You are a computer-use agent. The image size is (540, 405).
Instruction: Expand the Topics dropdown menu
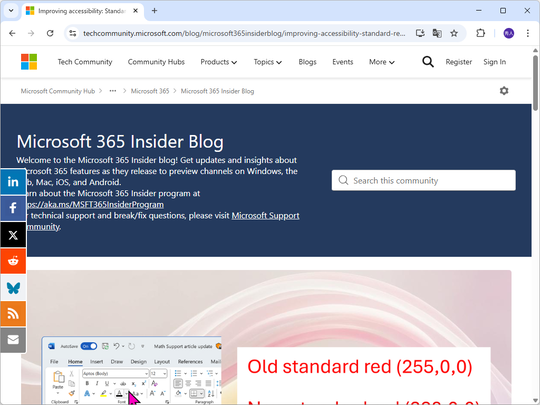(268, 62)
